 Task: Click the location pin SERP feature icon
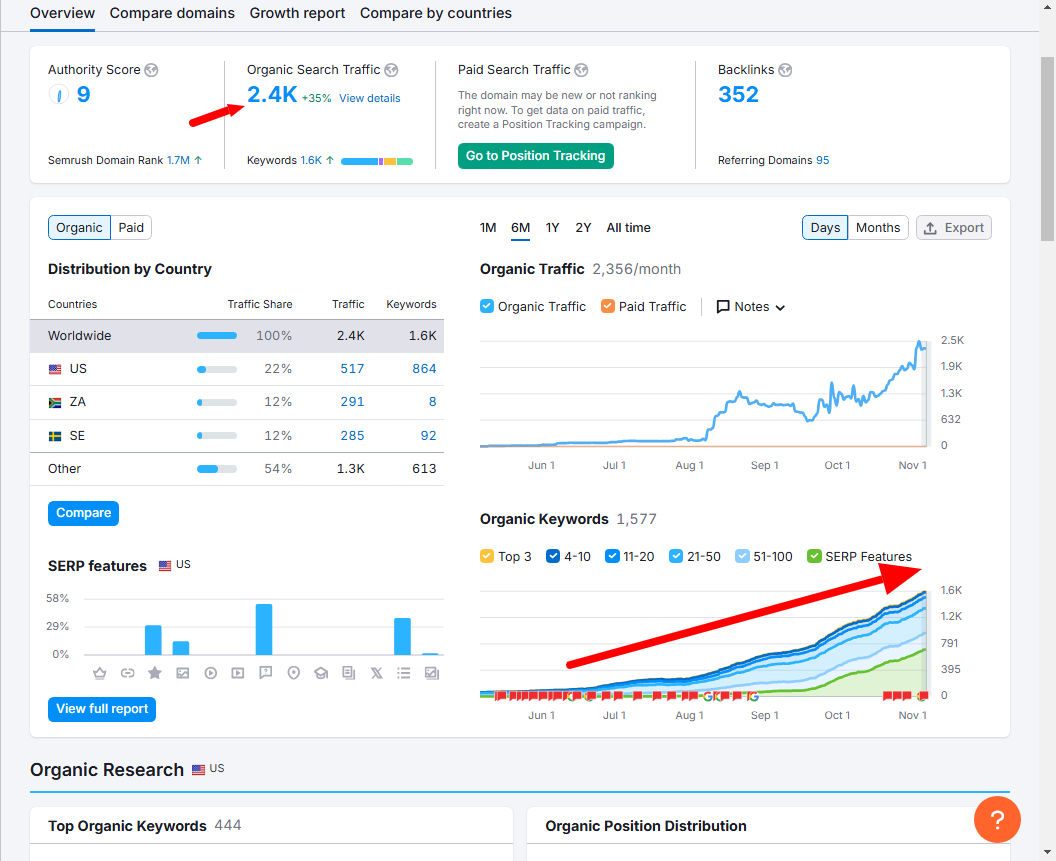pyautogui.click(x=293, y=672)
